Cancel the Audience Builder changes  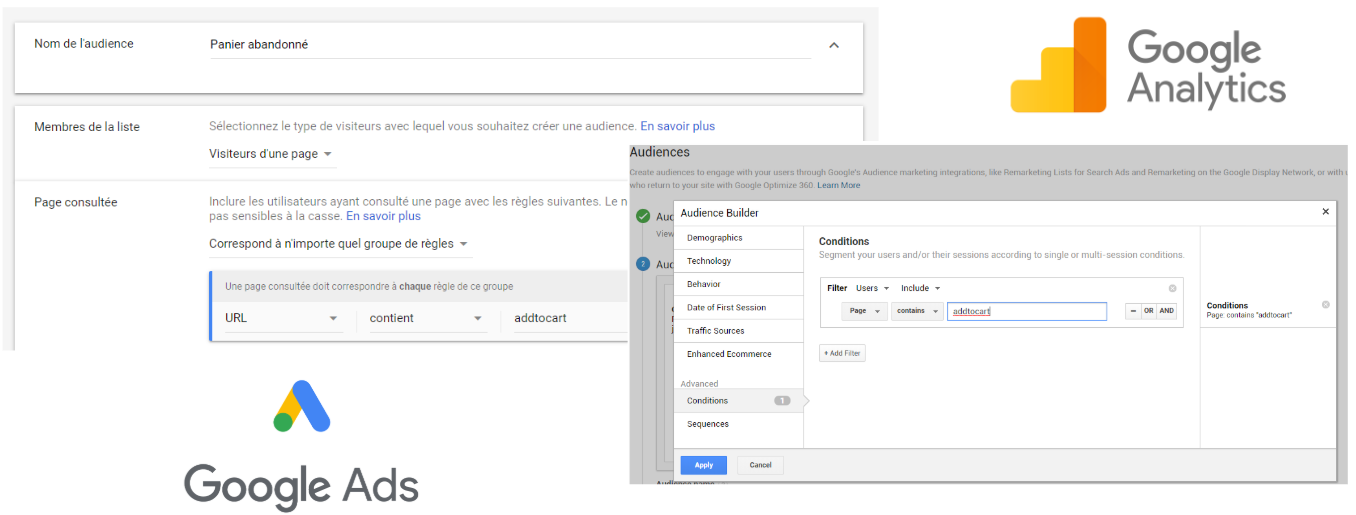(x=760, y=465)
